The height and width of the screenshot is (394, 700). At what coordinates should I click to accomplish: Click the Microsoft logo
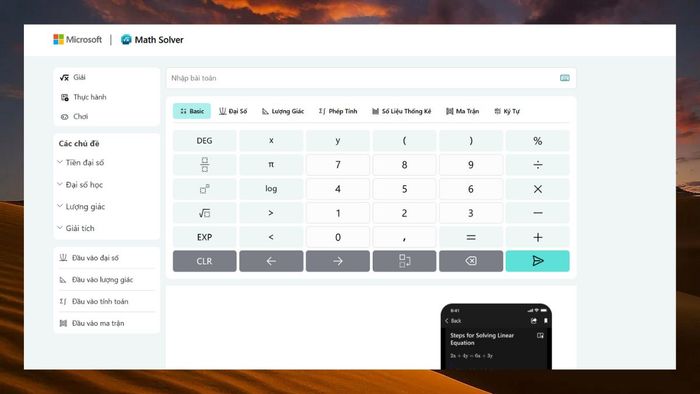[x=78, y=40]
